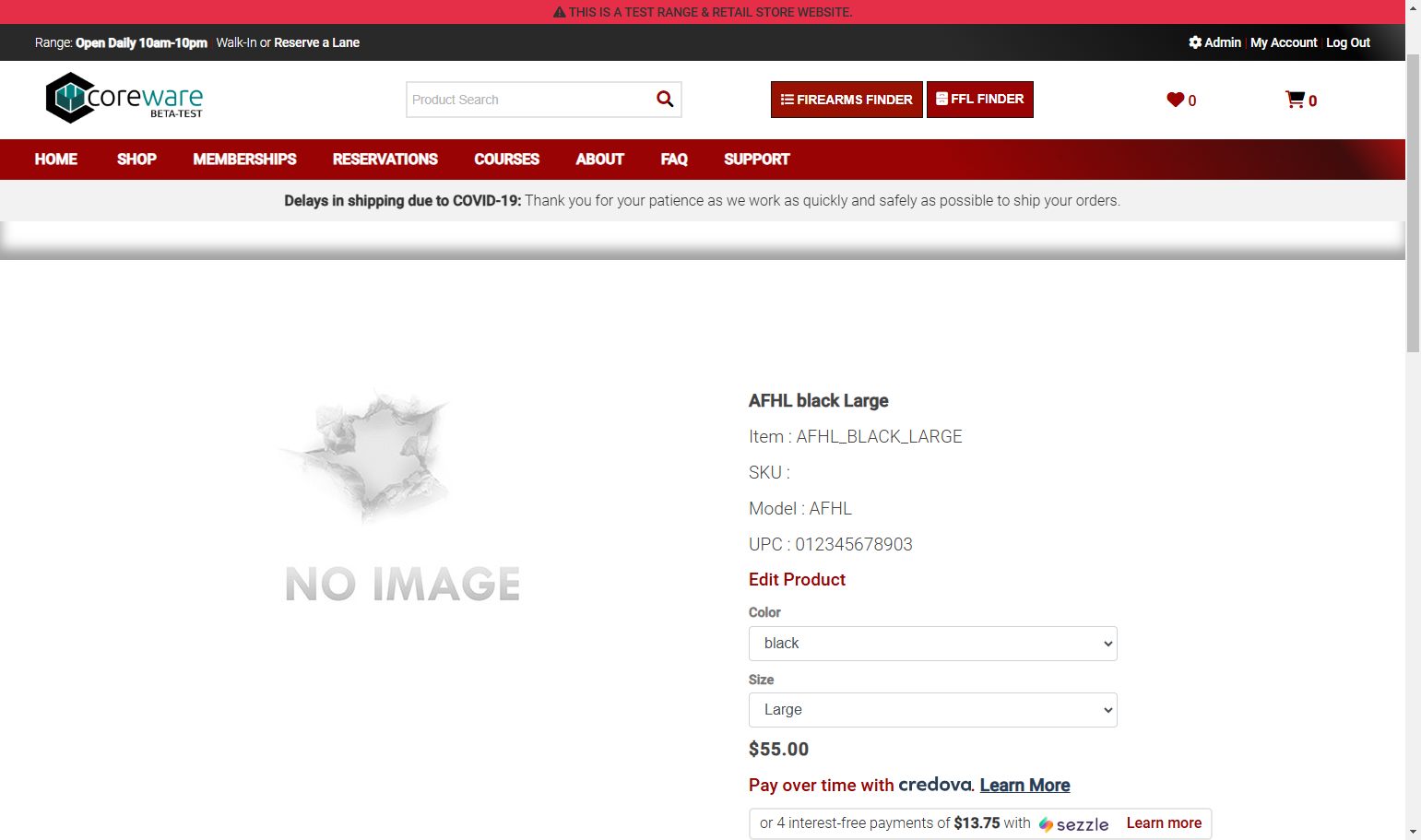Click the page vertical scrollbar thumb

[x=1413, y=203]
